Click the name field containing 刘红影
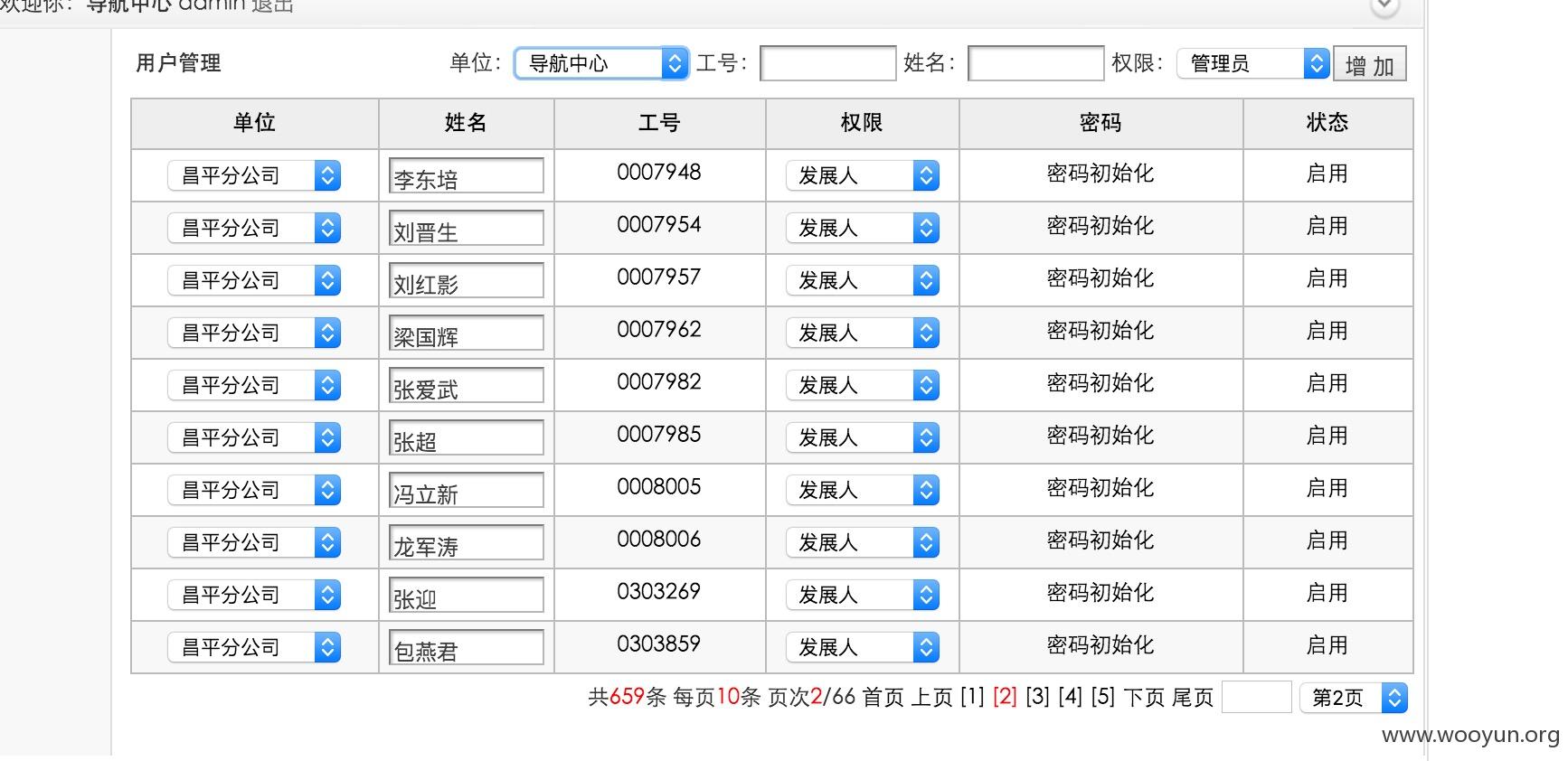Viewport: 1568px width, 761px height. (467, 281)
